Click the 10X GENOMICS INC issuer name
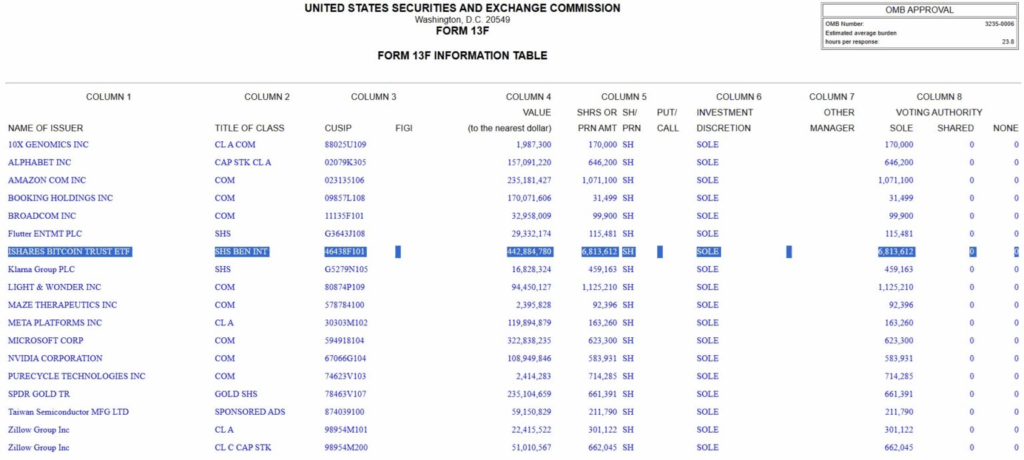Viewport: 1024px width, 460px height. tap(48, 145)
